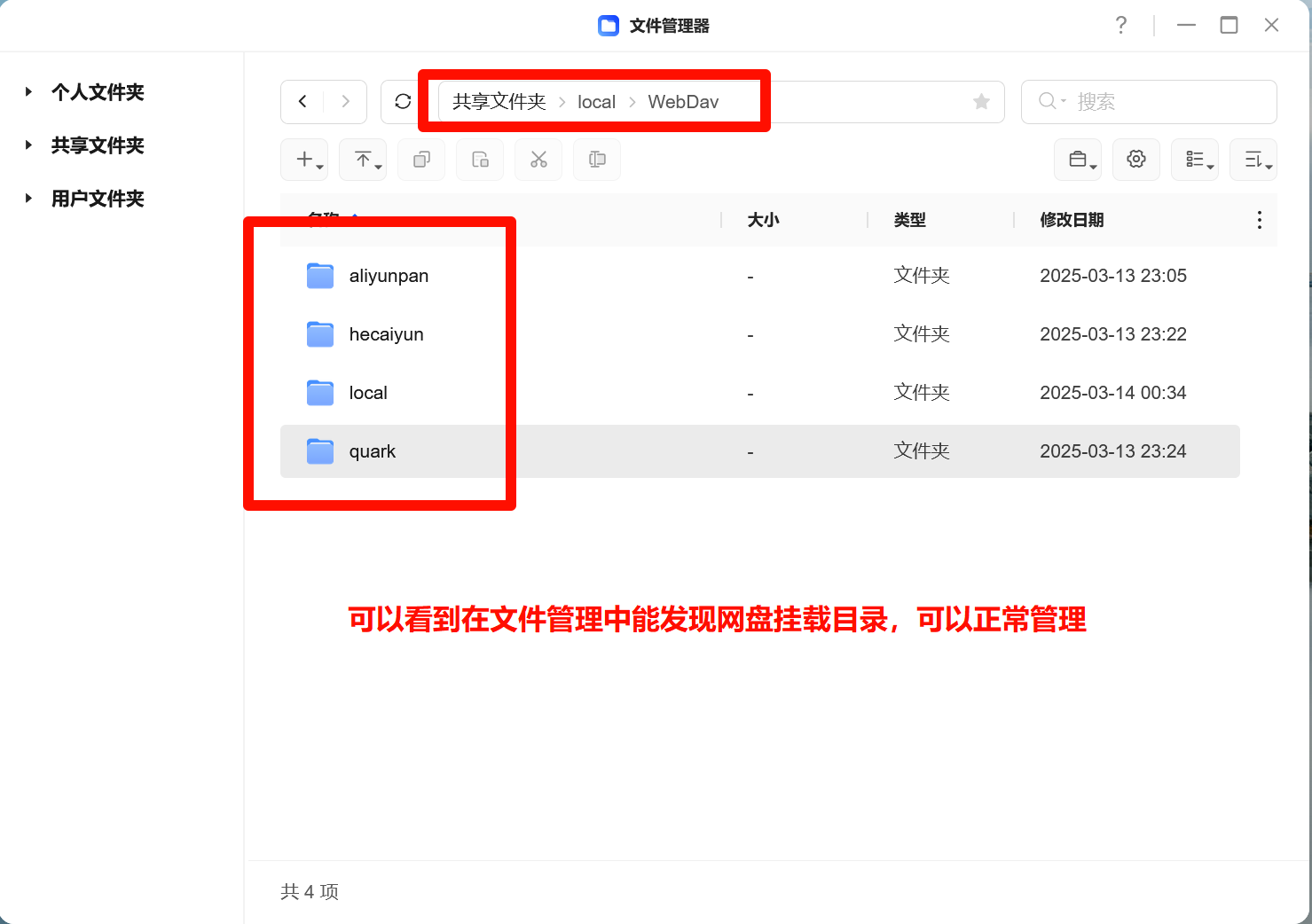Screen dimensions: 1312x924
Task: Open the sort order dropdown
Action: [1253, 160]
